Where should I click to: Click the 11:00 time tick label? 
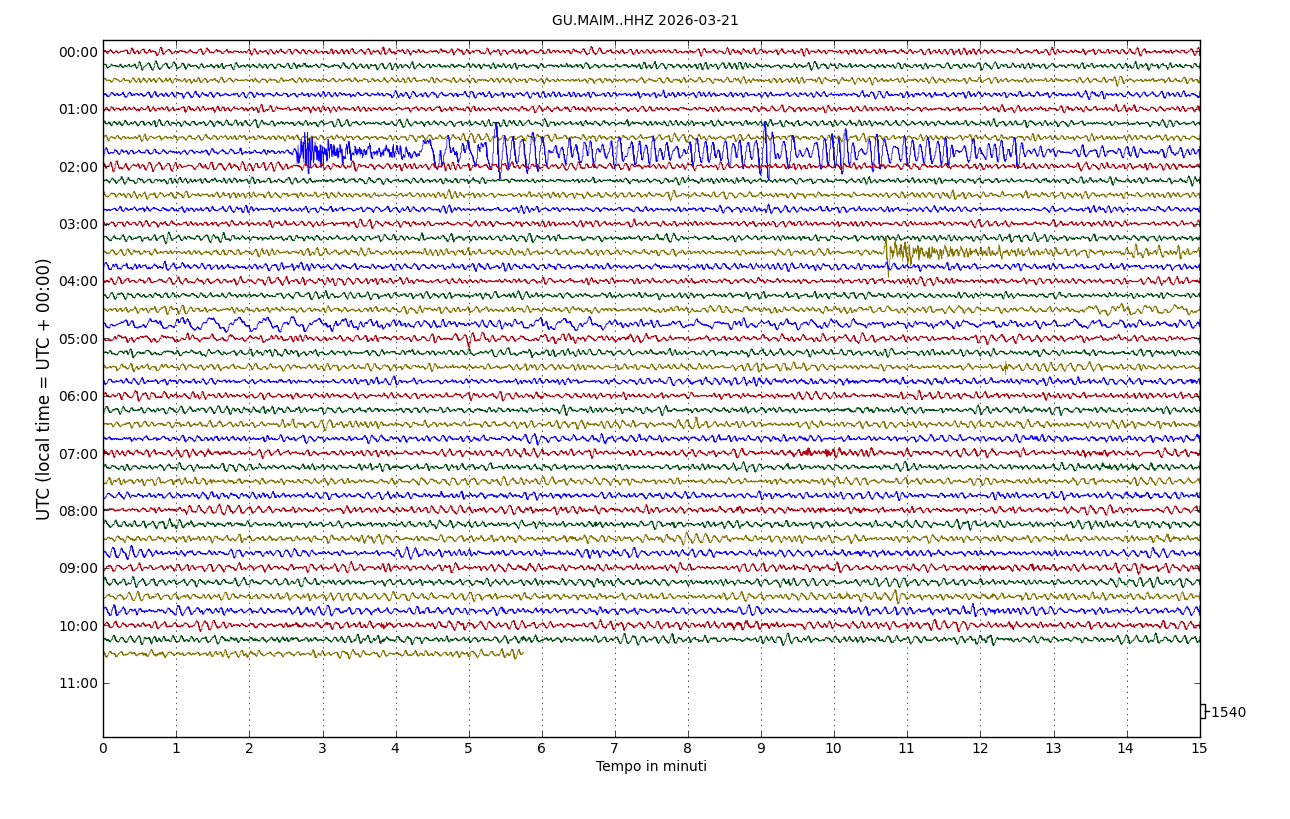click(78, 684)
